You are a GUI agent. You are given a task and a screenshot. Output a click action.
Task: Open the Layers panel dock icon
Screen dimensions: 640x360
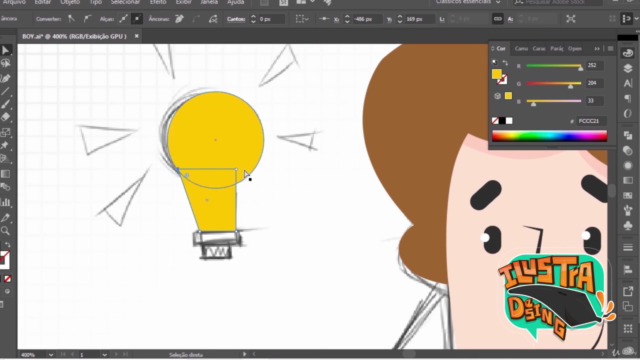coord(628,68)
